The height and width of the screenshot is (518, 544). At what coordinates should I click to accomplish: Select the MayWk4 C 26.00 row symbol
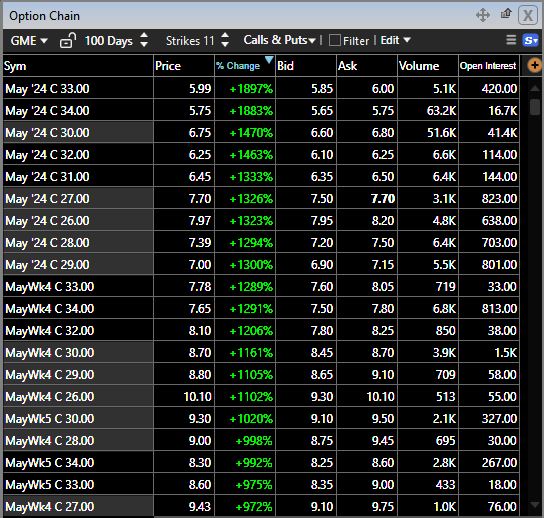50,397
